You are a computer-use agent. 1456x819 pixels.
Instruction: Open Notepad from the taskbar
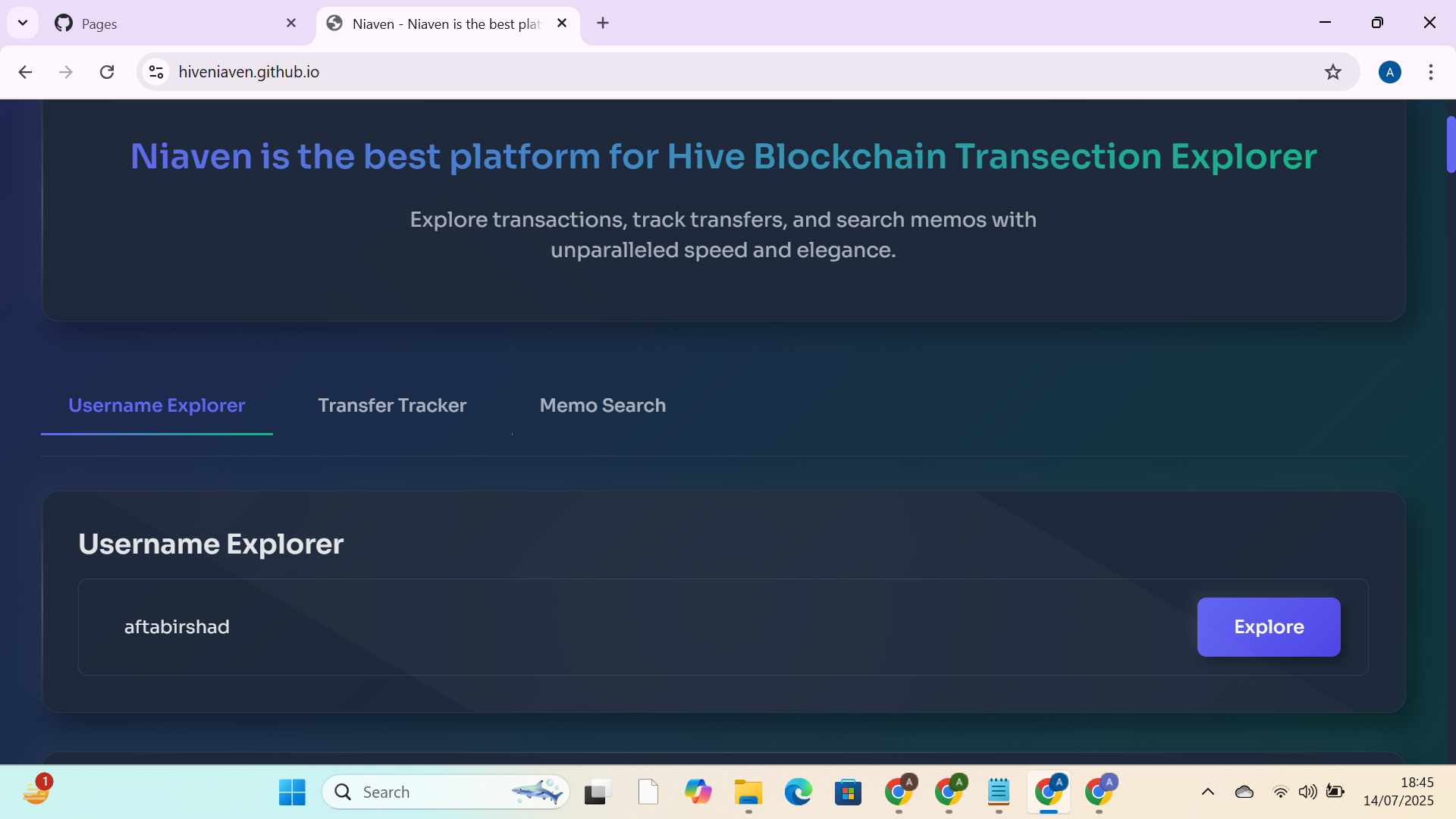[x=999, y=792]
